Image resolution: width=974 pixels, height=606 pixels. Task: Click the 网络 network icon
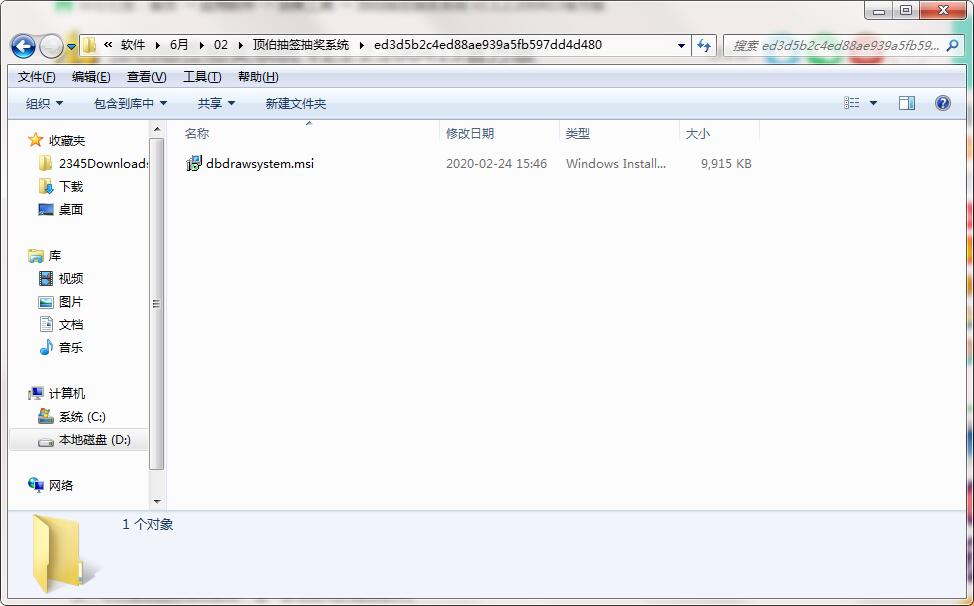point(36,485)
